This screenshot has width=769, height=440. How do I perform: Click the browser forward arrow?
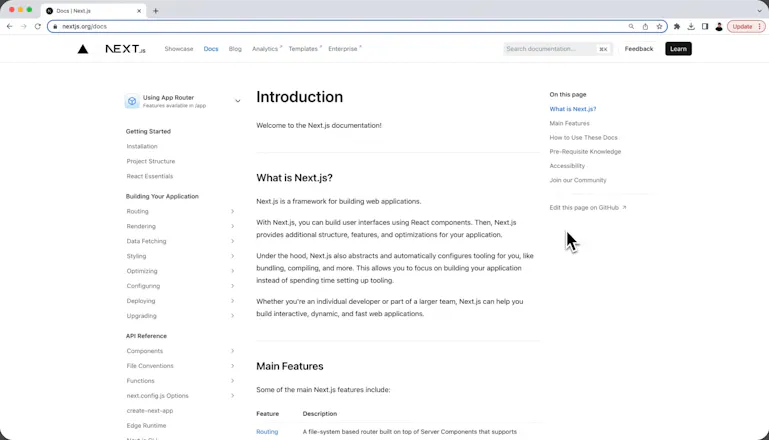click(x=24, y=26)
